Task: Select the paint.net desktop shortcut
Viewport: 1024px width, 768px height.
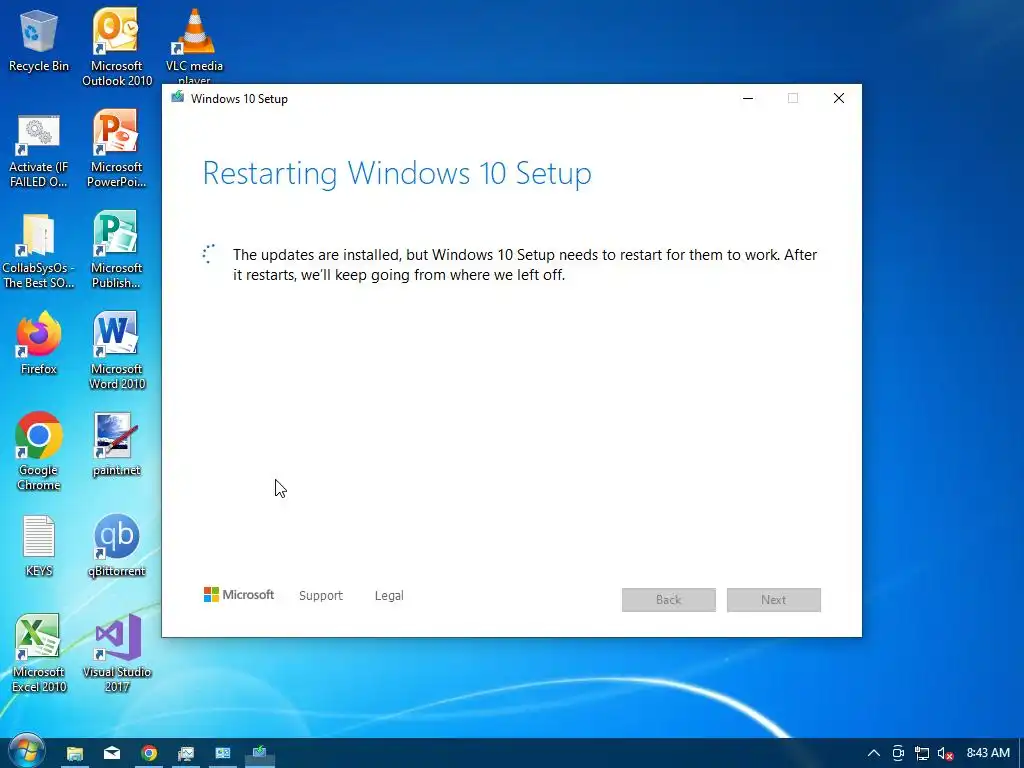Action: 116,444
